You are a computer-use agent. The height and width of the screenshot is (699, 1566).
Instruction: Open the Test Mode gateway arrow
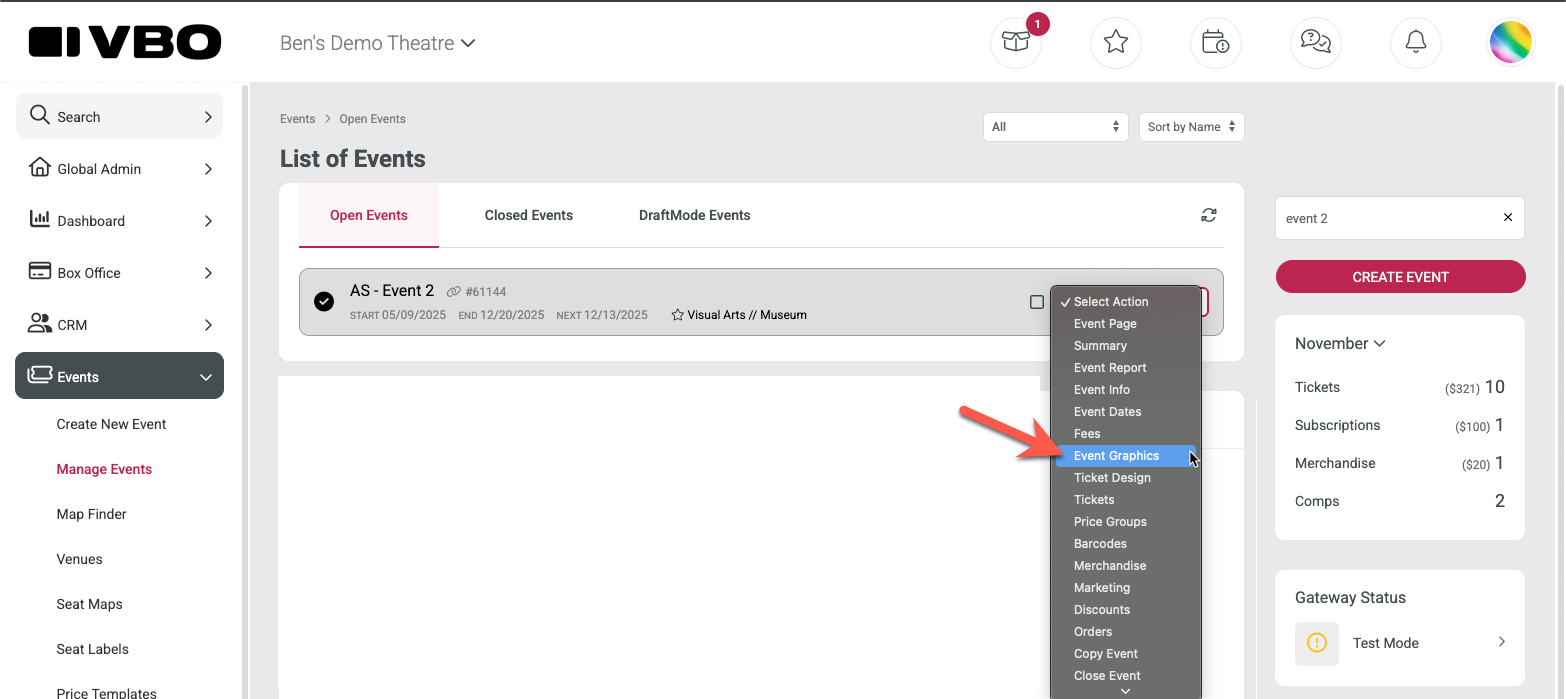1501,642
